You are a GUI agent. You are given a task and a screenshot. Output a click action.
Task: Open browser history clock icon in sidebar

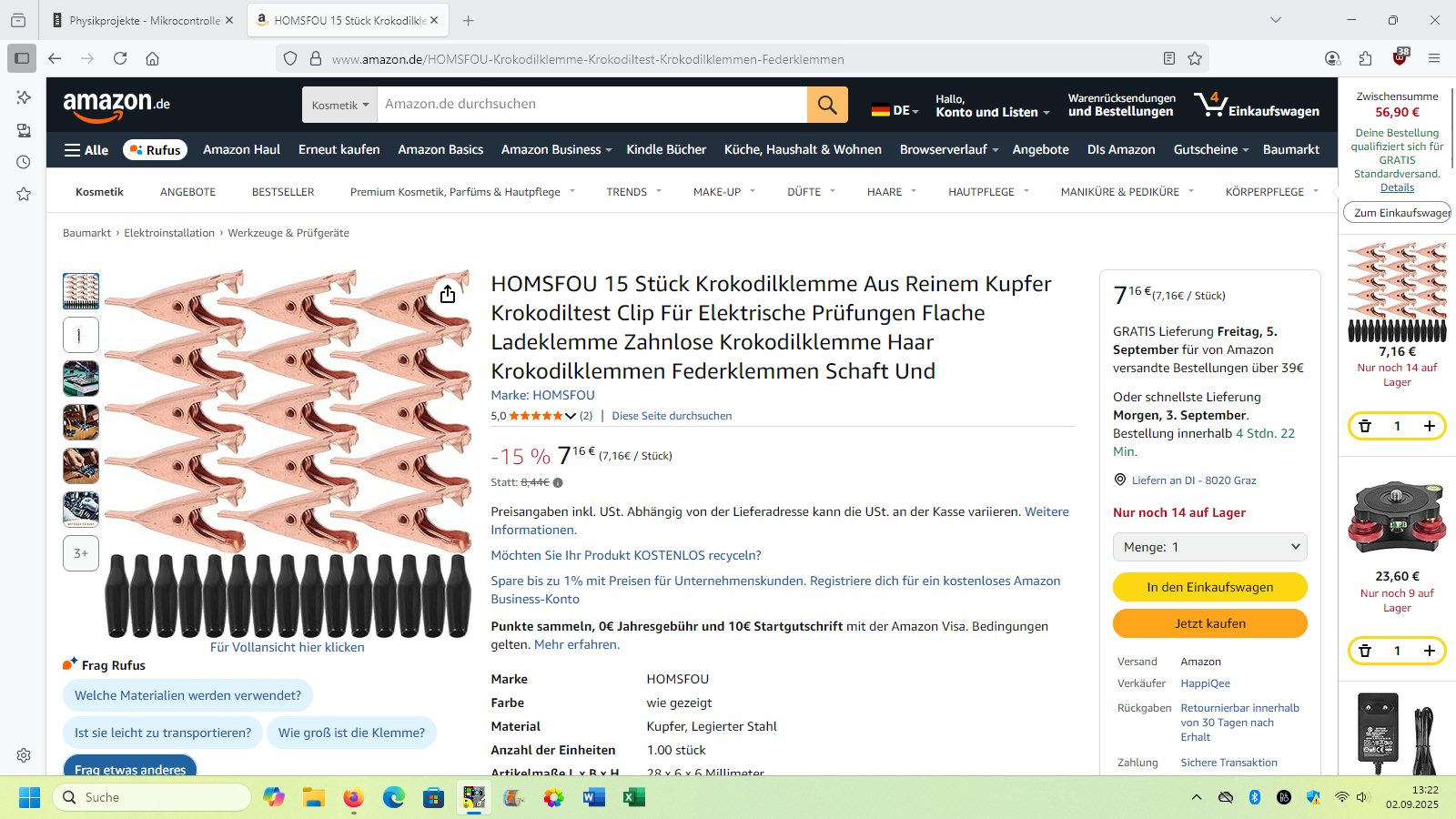(x=24, y=162)
